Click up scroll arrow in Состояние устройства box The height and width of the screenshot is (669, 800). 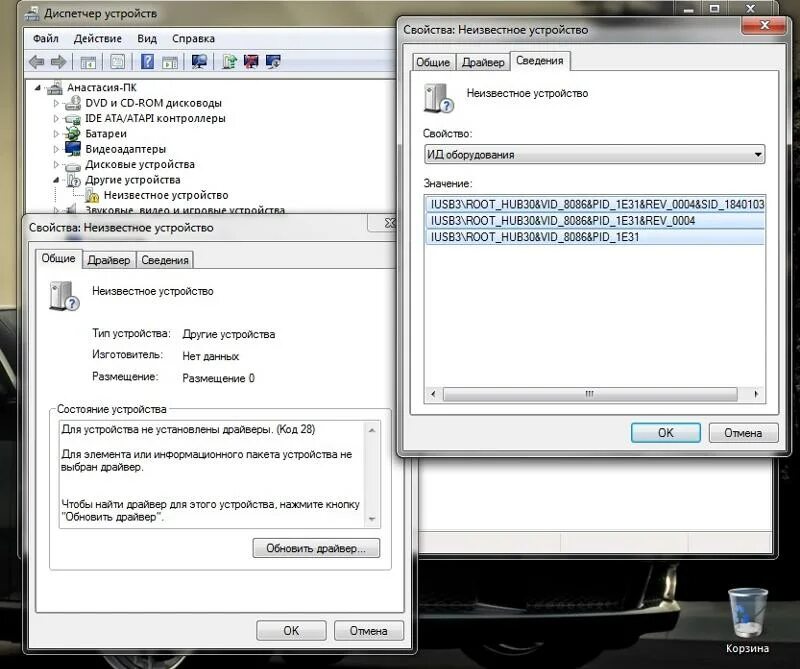tap(372, 430)
